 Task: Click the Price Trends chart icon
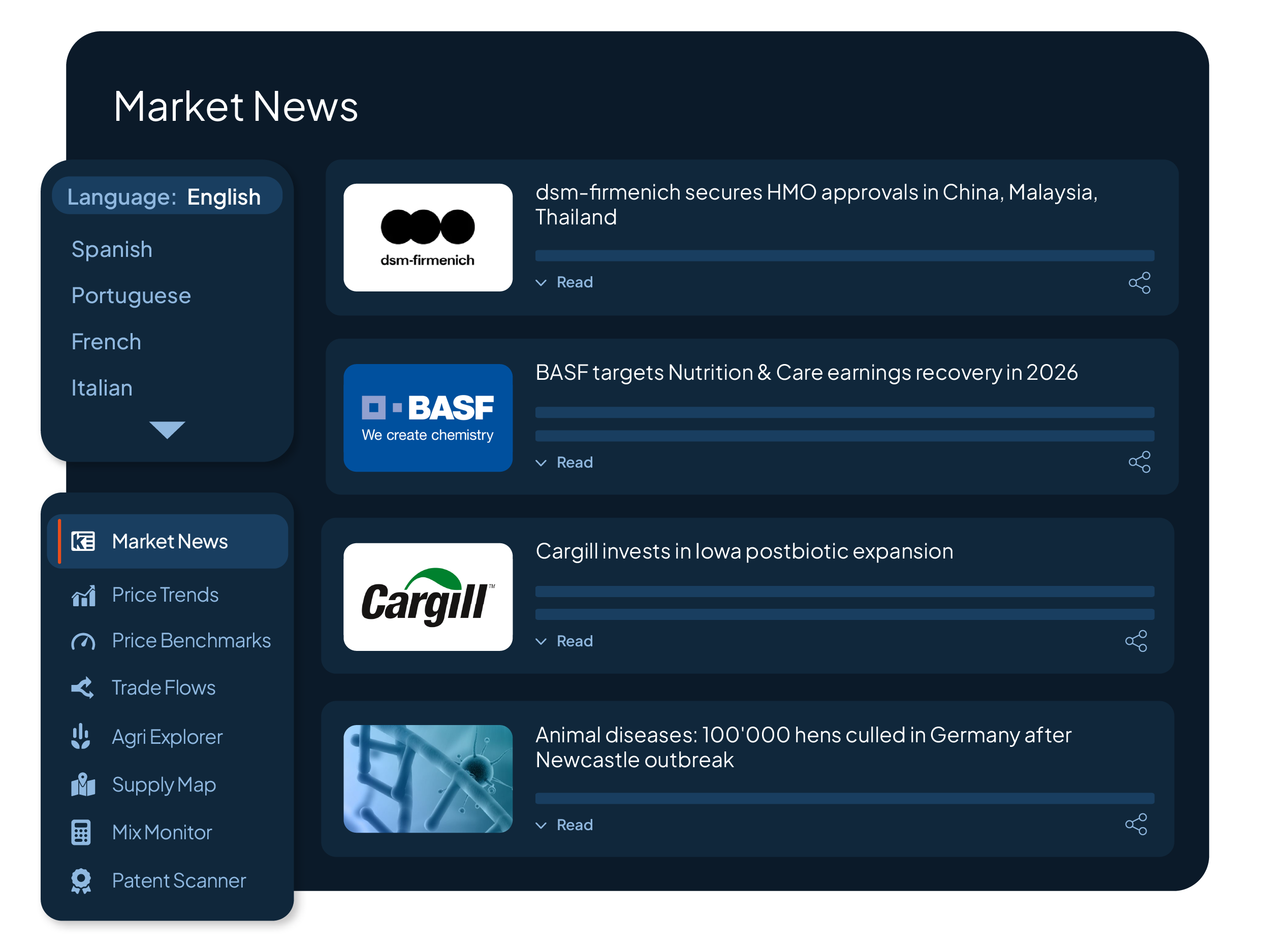click(83, 596)
